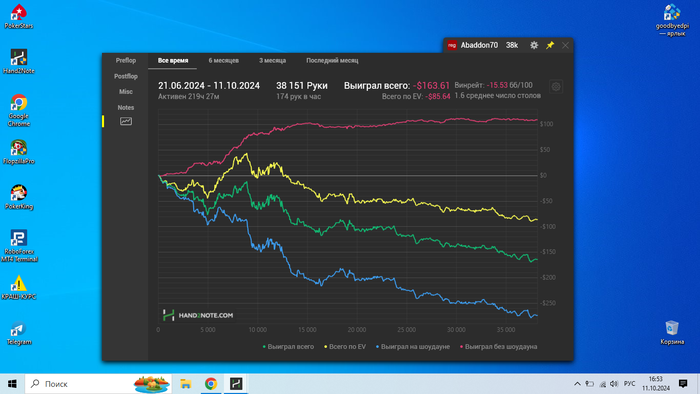Toggle the Выиграл на шоудауне legend line
The image size is (700, 394).
(x=413, y=347)
